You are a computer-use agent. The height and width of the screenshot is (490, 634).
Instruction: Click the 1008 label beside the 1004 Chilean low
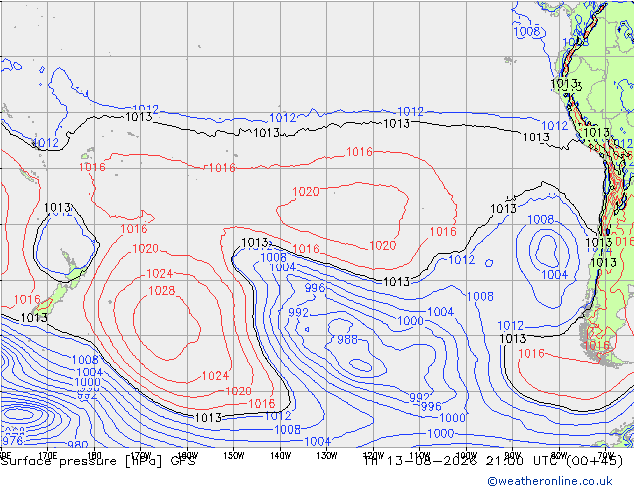(x=541, y=220)
